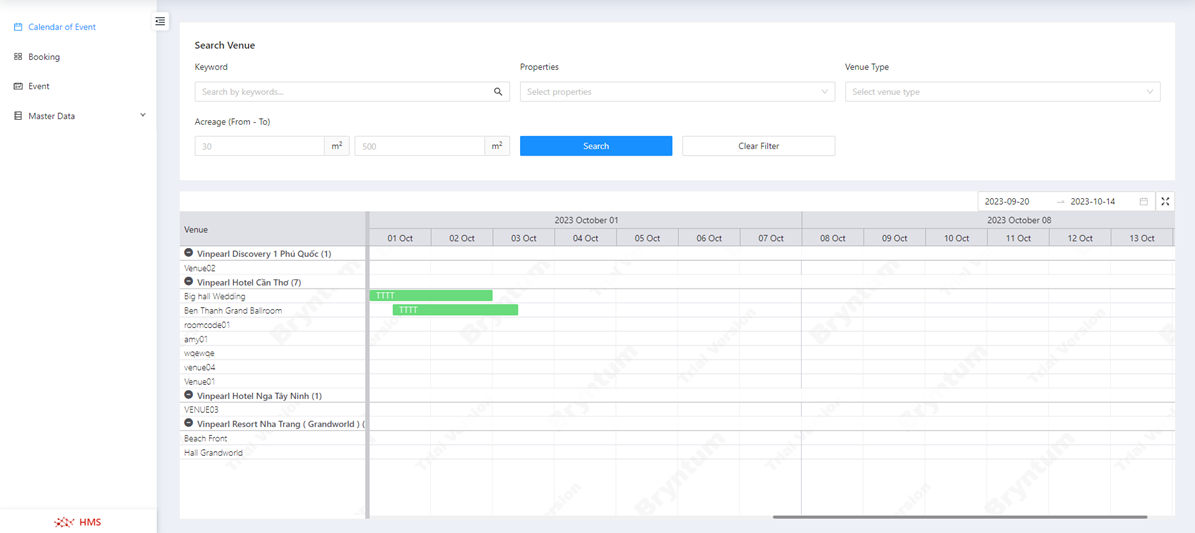
Task: Go to Event section in sidebar
Action: point(39,87)
